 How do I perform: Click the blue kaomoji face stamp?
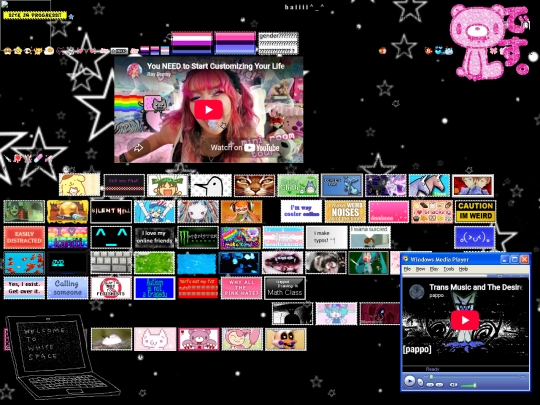pos(475,237)
